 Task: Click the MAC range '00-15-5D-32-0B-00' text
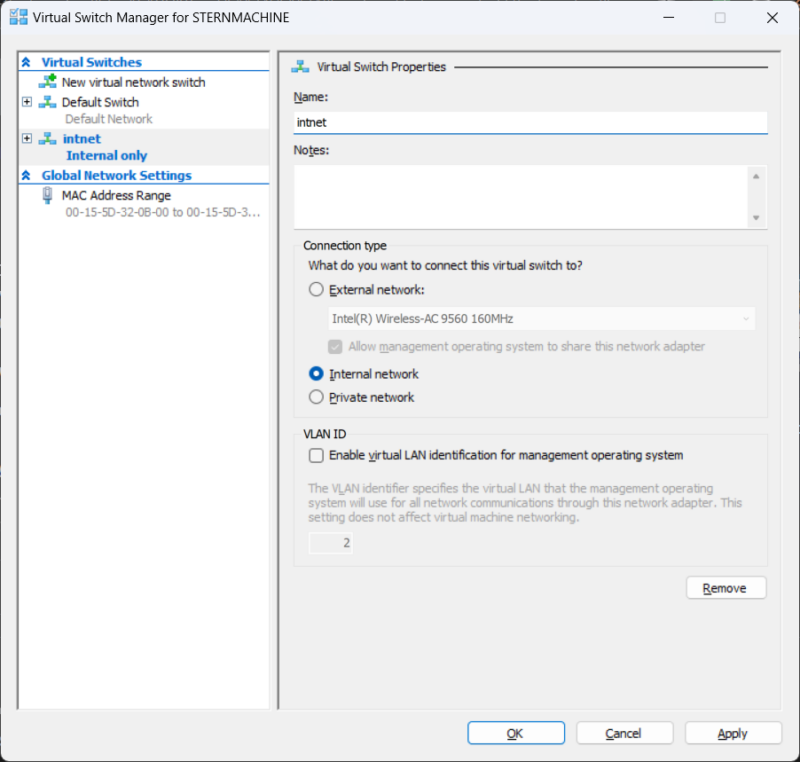click(117, 212)
